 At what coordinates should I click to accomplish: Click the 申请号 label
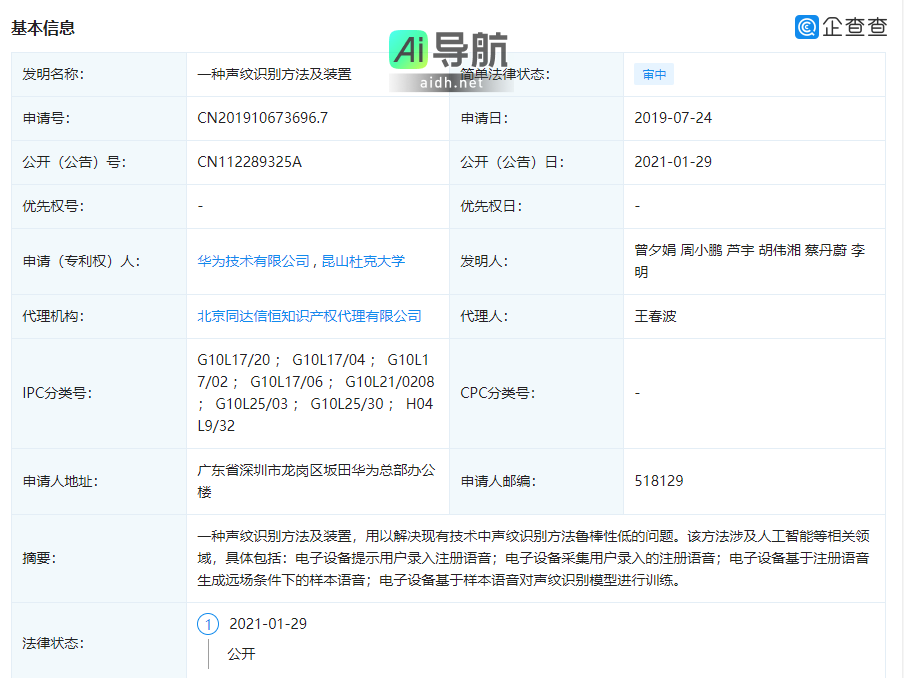(46, 118)
